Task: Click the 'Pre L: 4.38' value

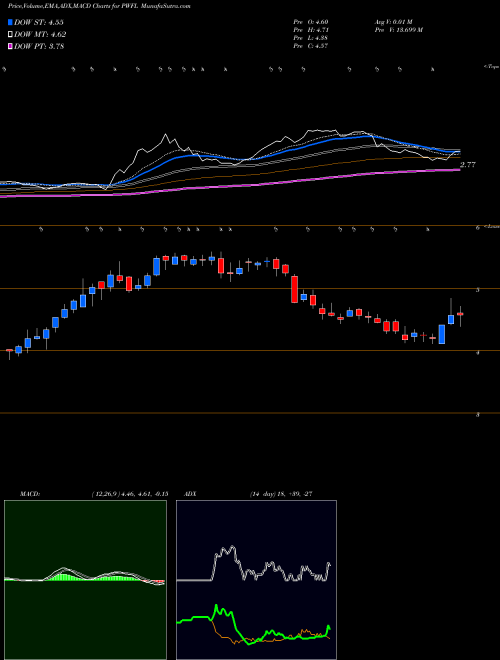Action: 311,38
